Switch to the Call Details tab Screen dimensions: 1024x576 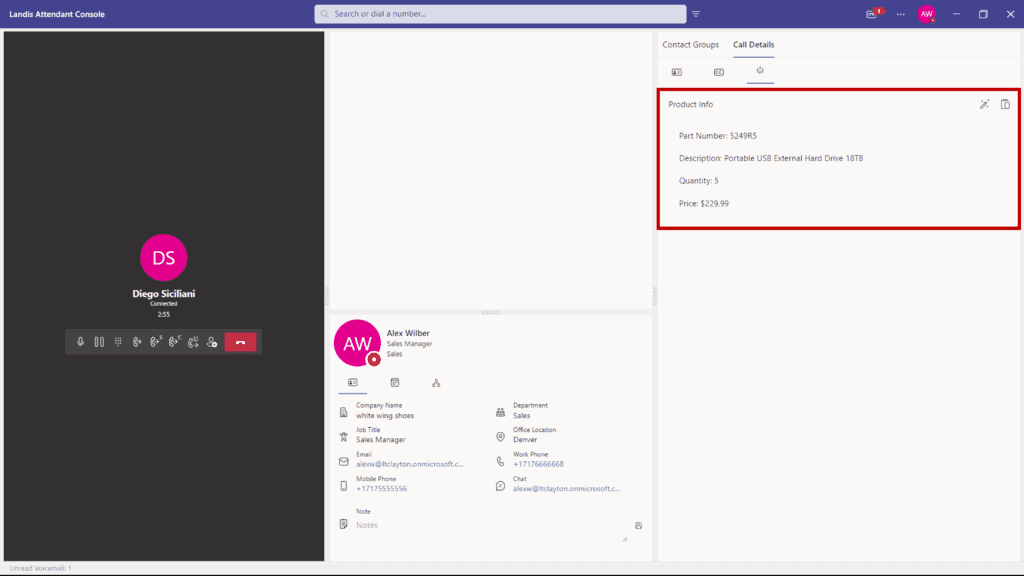[x=753, y=45]
